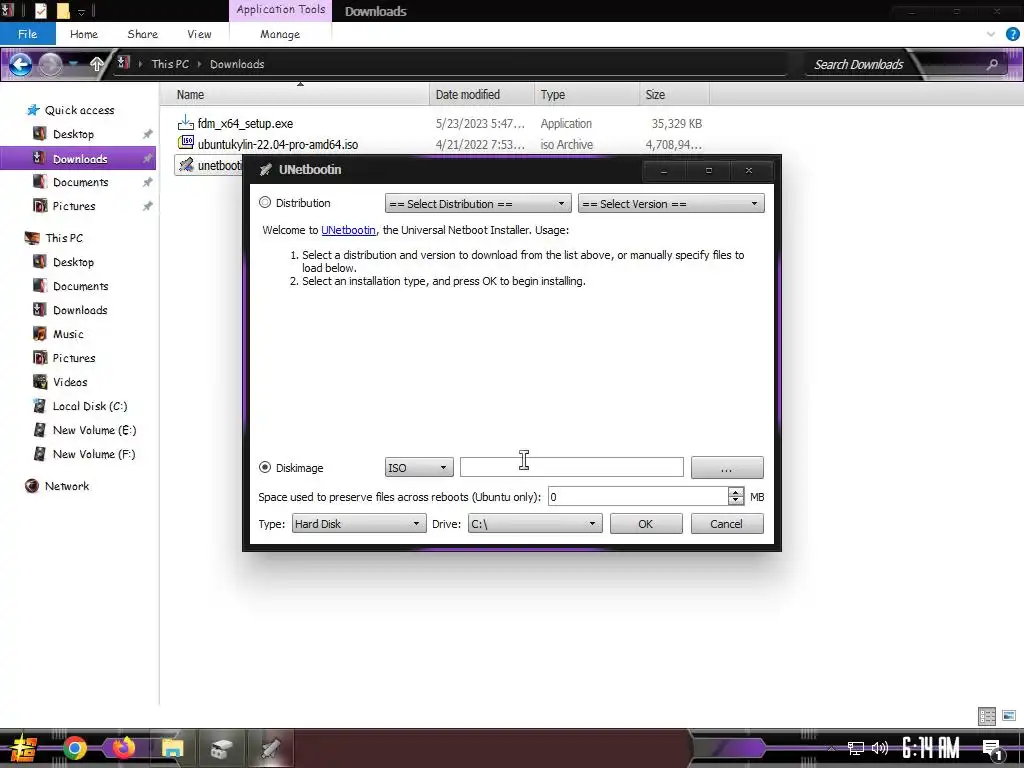The height and width of the screenshot is (768, 1024).
Task: Open the ISO disk image type dropdown
Action: coord(419,468)
